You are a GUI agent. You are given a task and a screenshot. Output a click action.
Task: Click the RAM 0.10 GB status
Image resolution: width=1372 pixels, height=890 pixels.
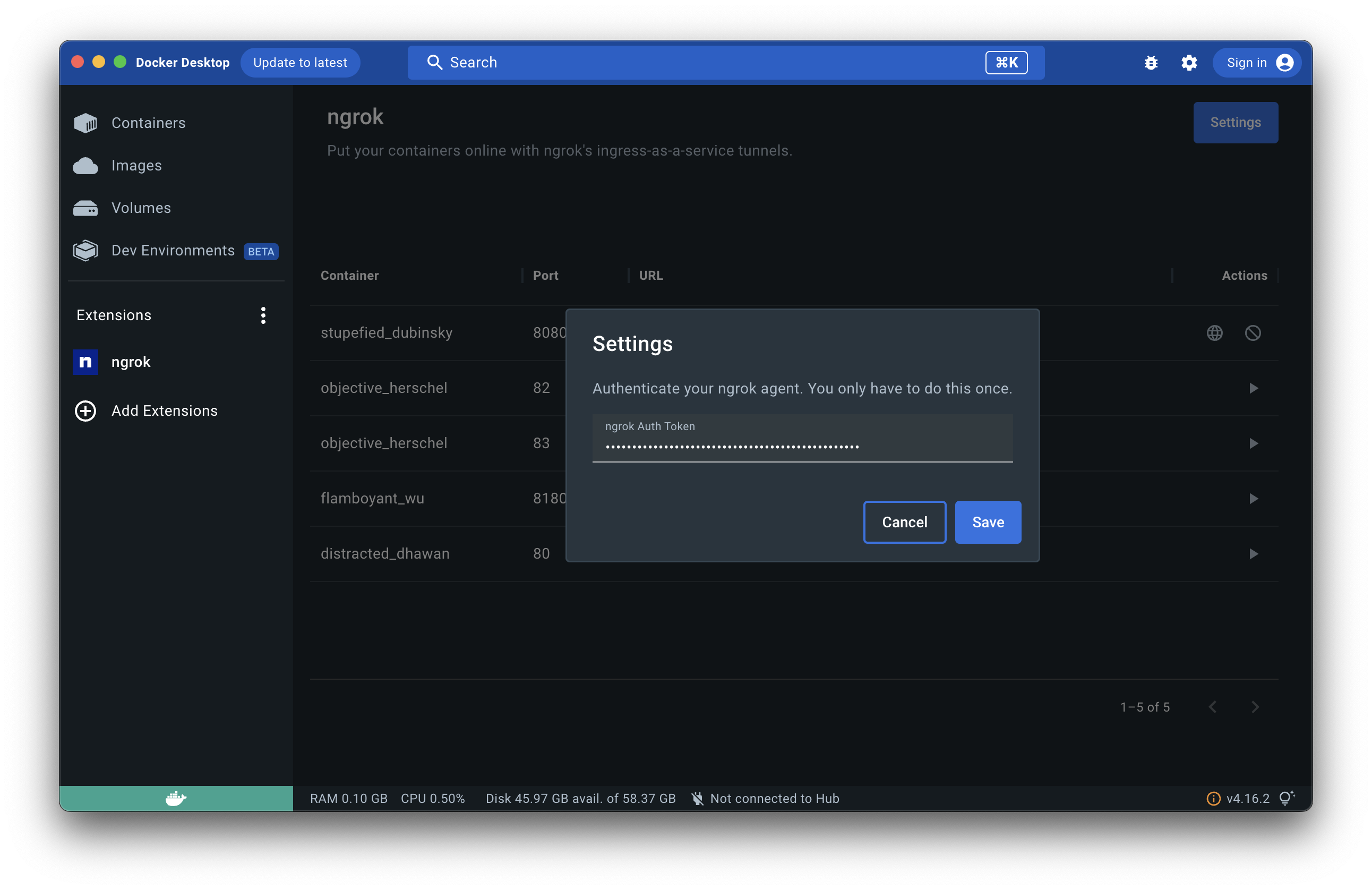[349, 798]
